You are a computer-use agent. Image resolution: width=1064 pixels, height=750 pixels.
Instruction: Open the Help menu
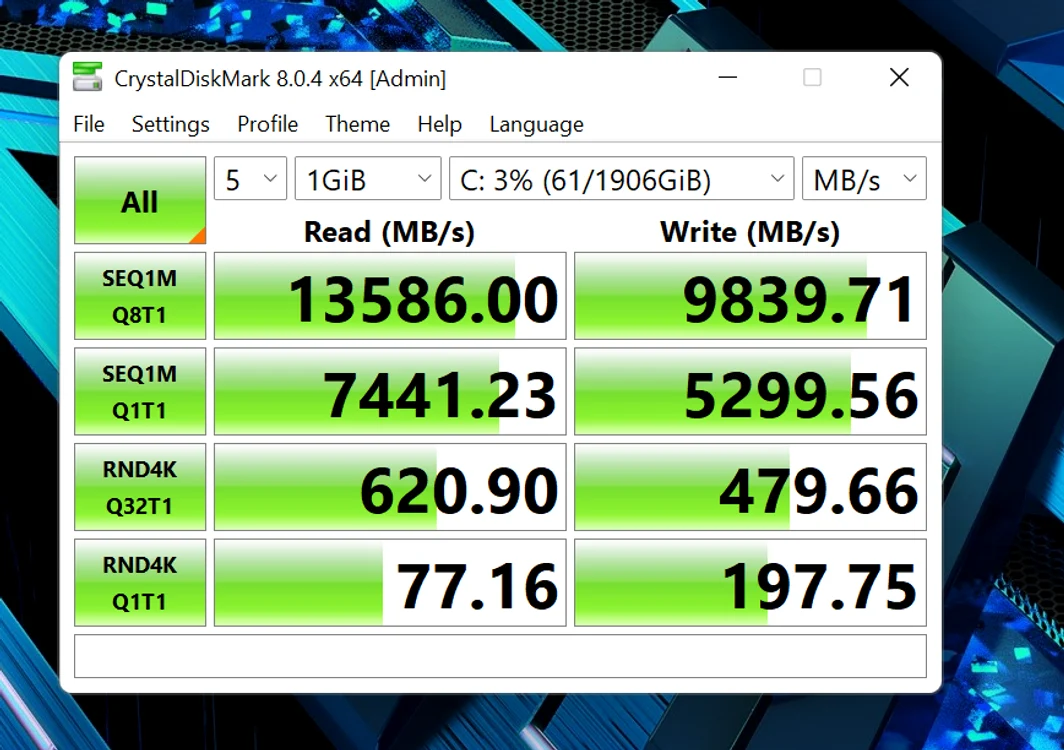440,124
